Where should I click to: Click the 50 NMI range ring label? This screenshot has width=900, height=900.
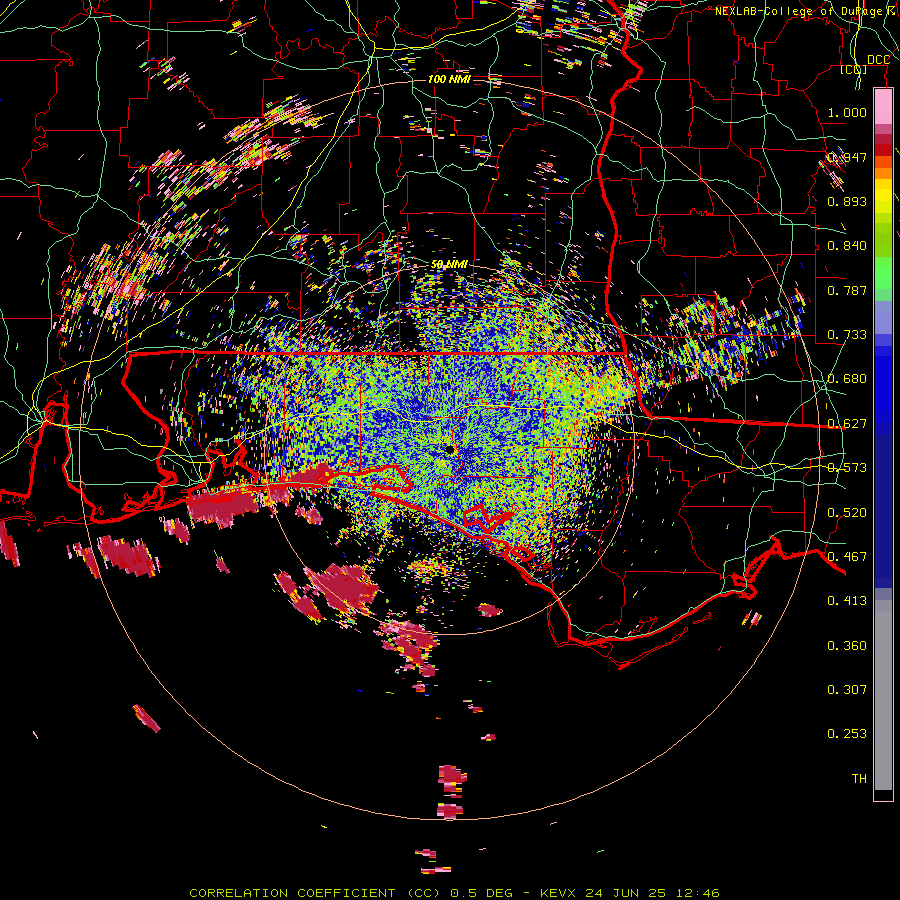pos(449,264)
